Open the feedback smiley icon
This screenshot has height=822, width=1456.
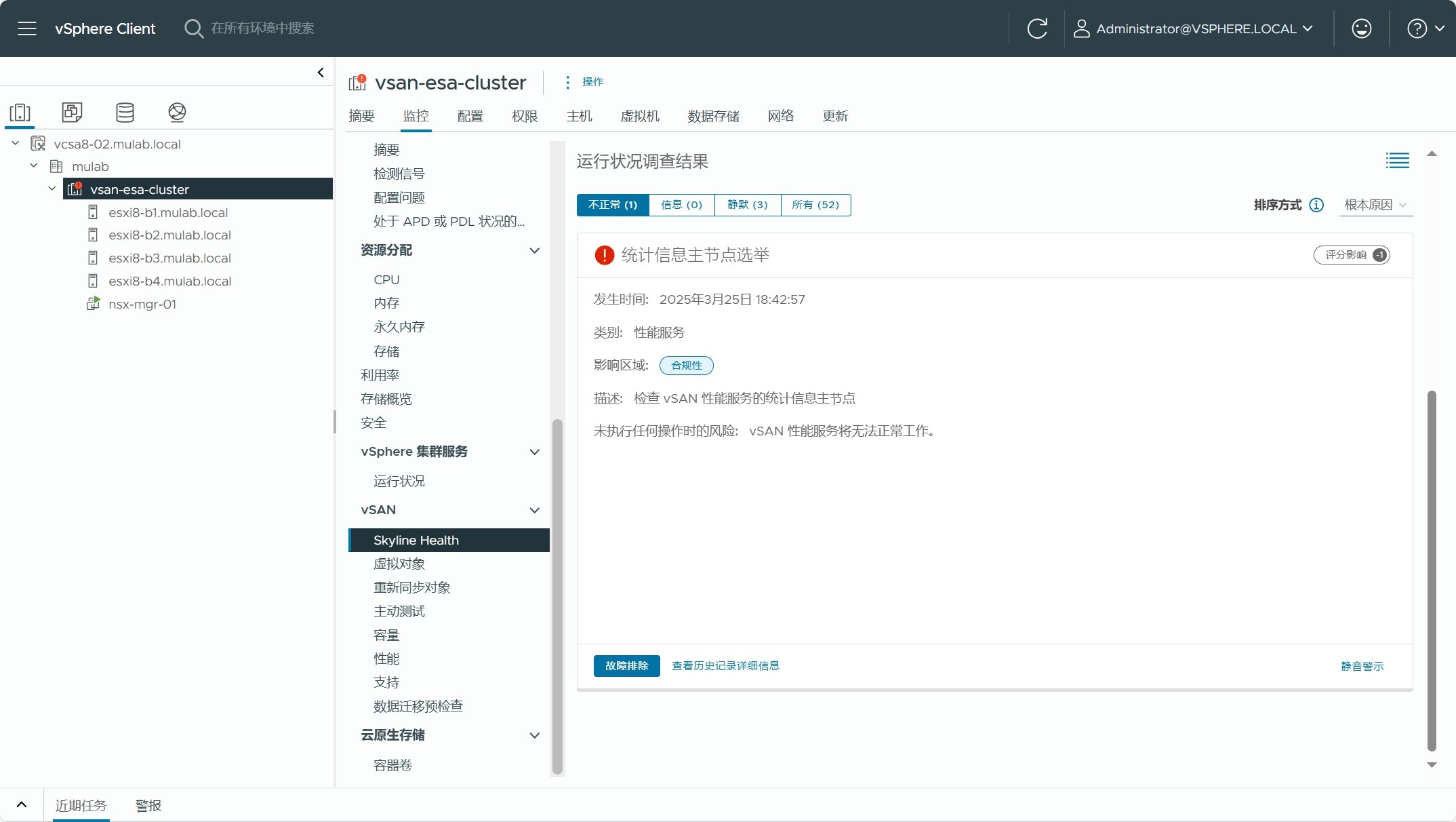1361,28
